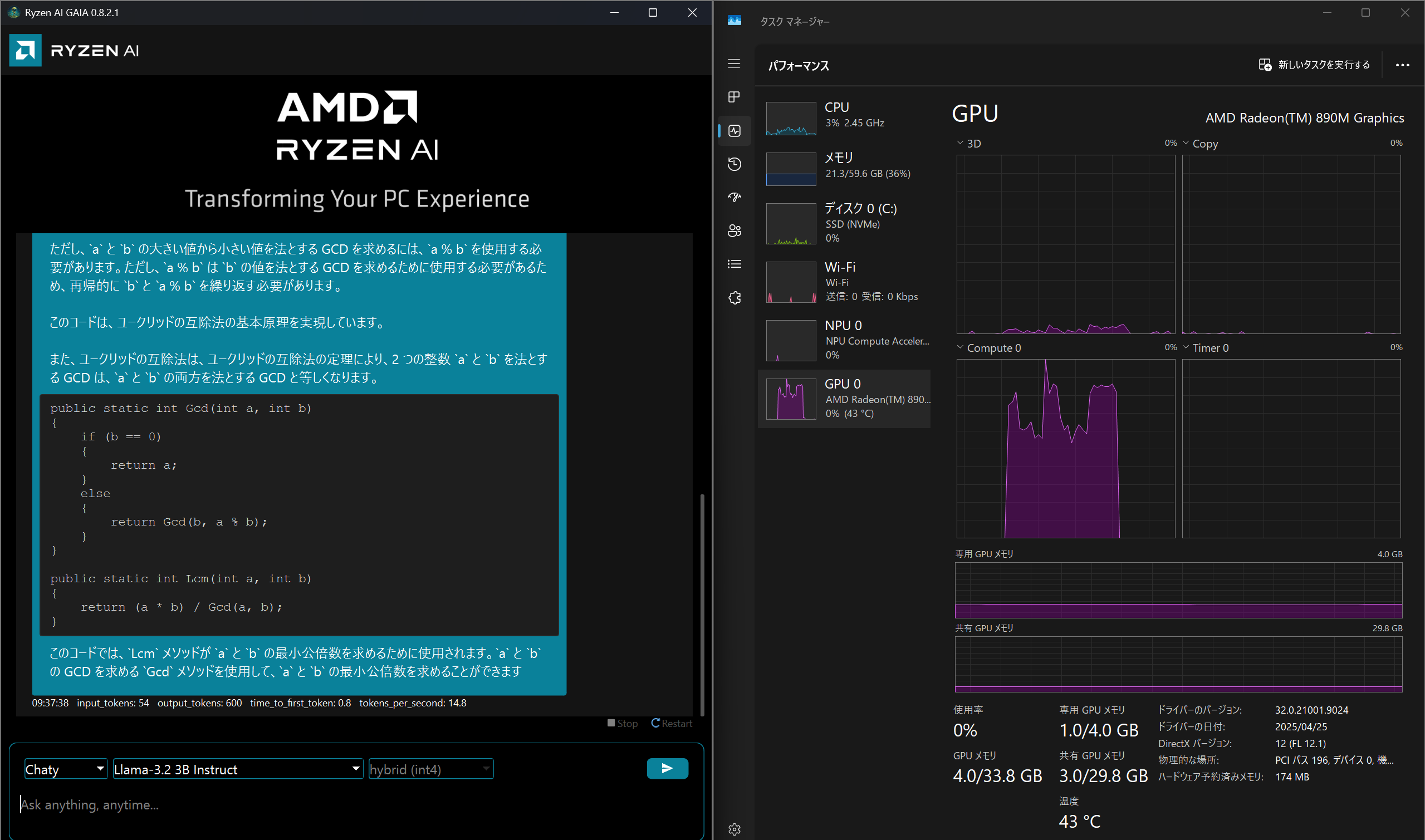Select CPU performance graph thumbnail
Screen dimensions: 1425x840
point(791,119)
